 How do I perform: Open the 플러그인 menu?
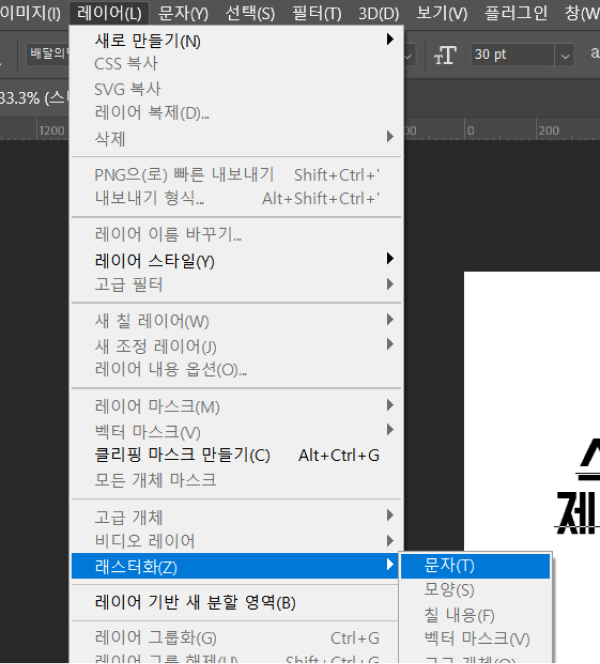click(x=516, y=13)
